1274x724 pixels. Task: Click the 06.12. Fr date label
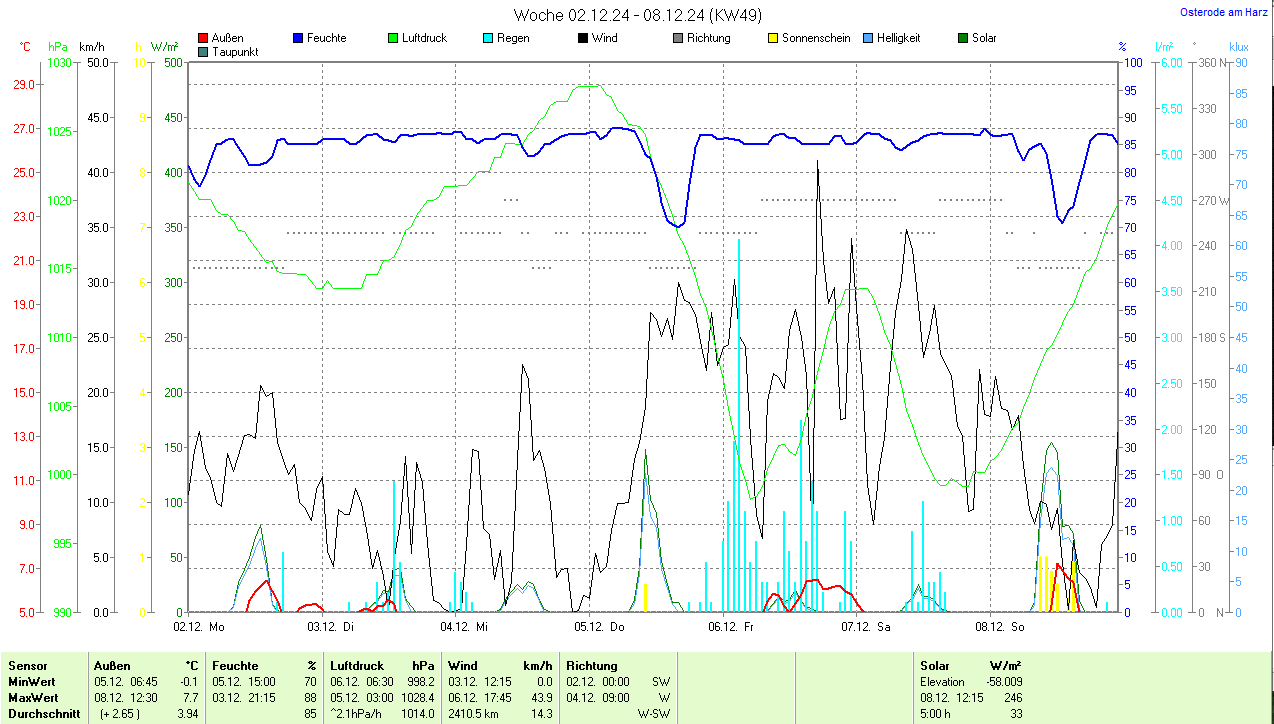click(x=732, y=627)
